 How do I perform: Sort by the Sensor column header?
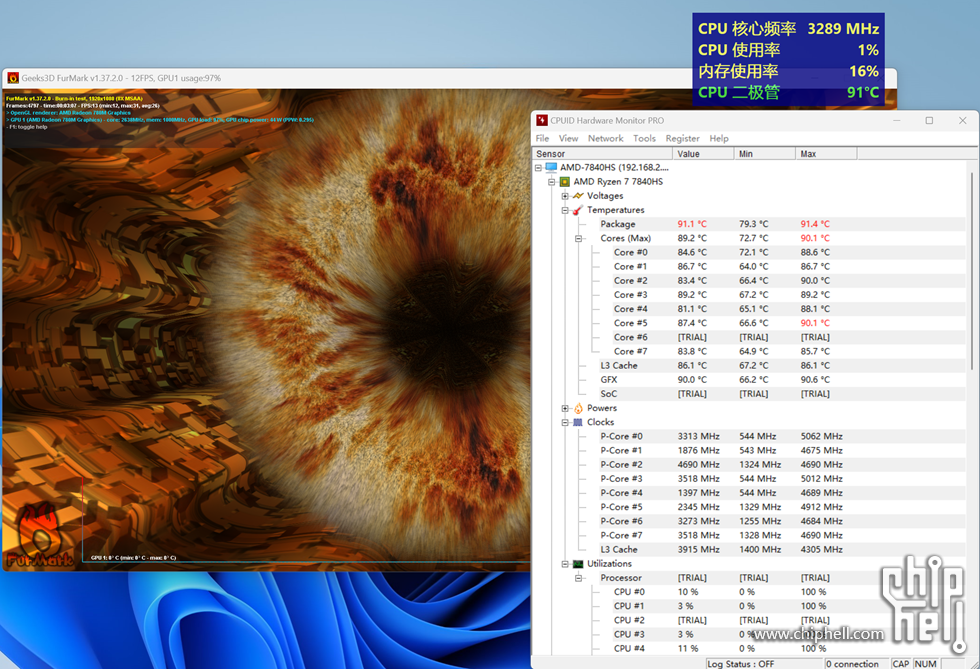(x=602, y=154)
